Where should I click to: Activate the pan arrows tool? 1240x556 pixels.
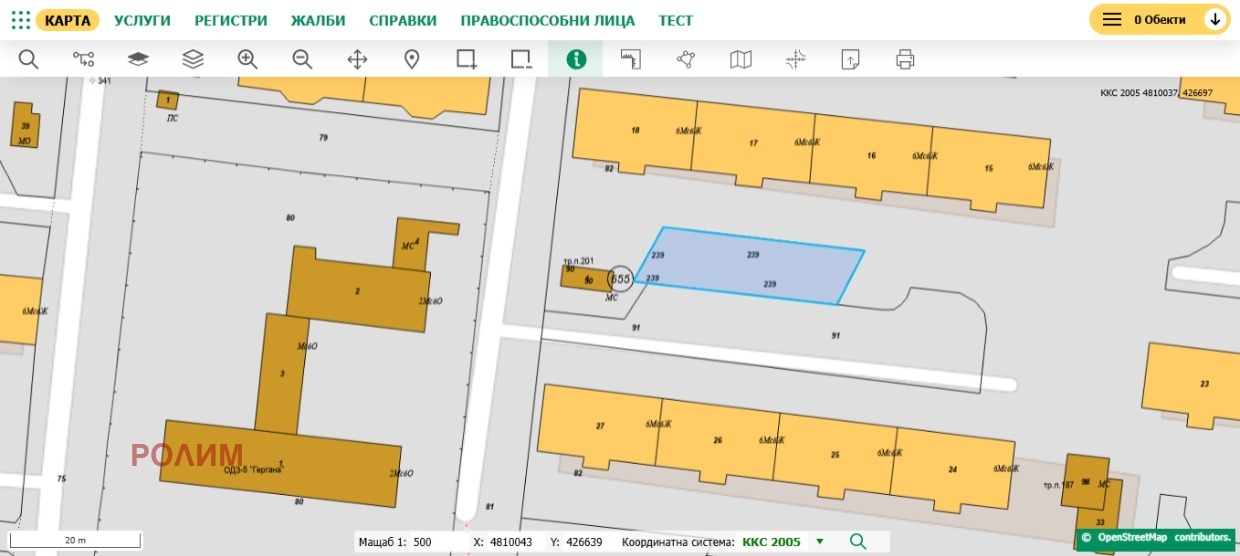coord(357,59)
